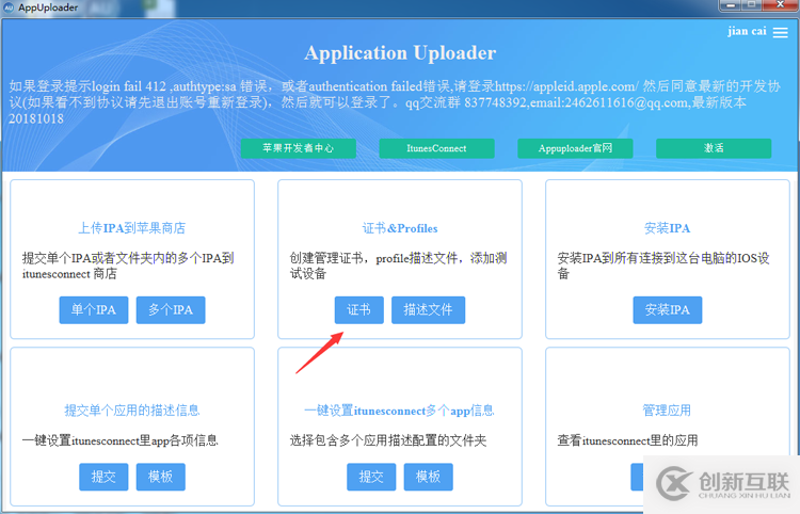Click the 多个IPA upload button

click(170, 310)
